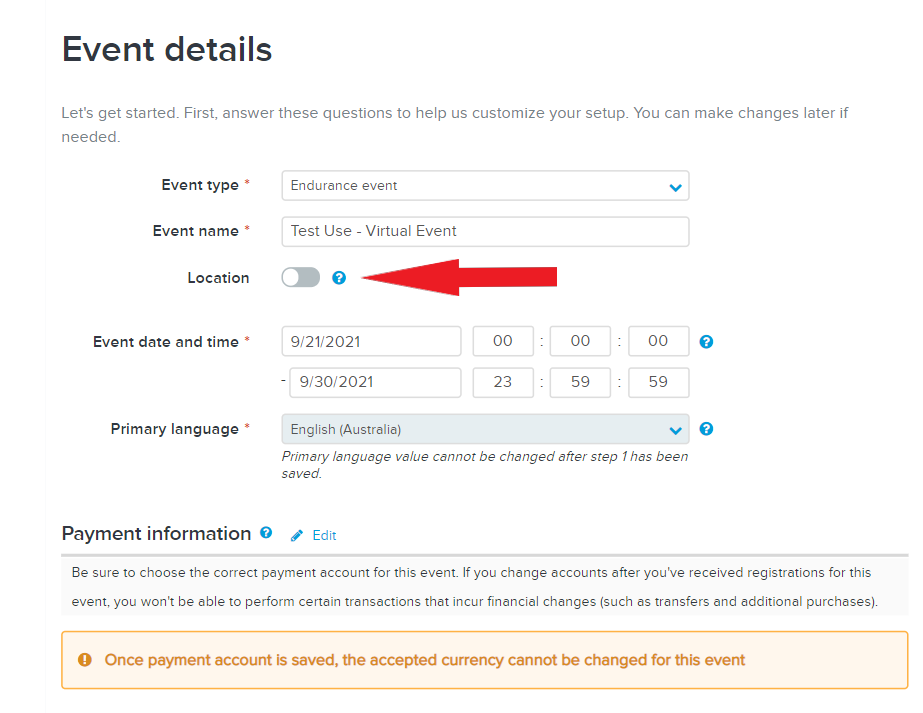Select the start date field 9/21/2021
This screenshot has width=923, height=713.
pyautogui.click(x=371, y=341)
